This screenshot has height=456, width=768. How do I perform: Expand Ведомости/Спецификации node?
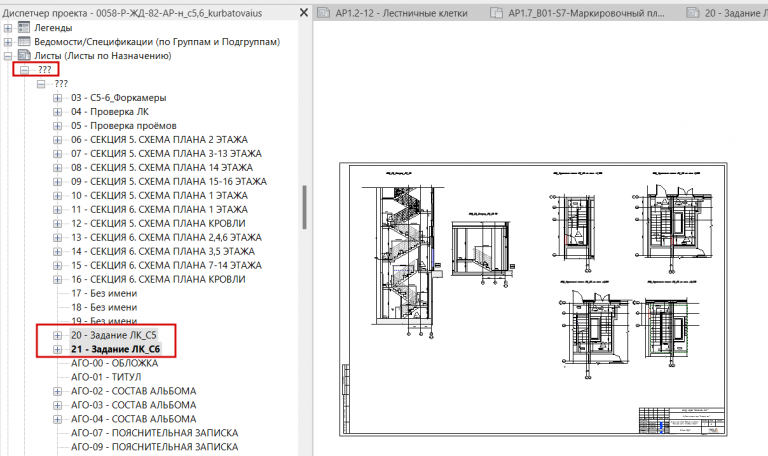click(x=8, y=42)
